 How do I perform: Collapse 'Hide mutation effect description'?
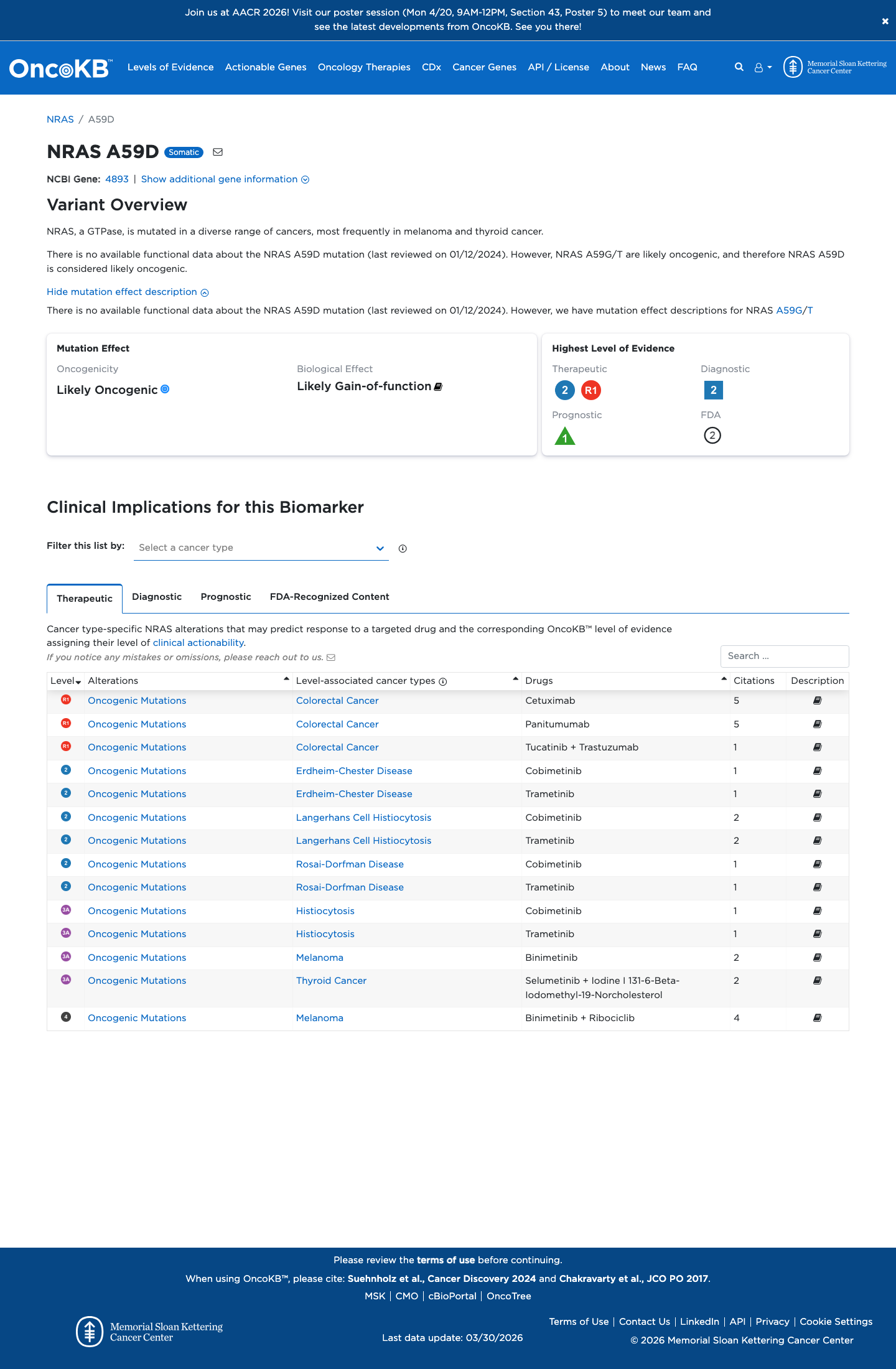[128, 292]
